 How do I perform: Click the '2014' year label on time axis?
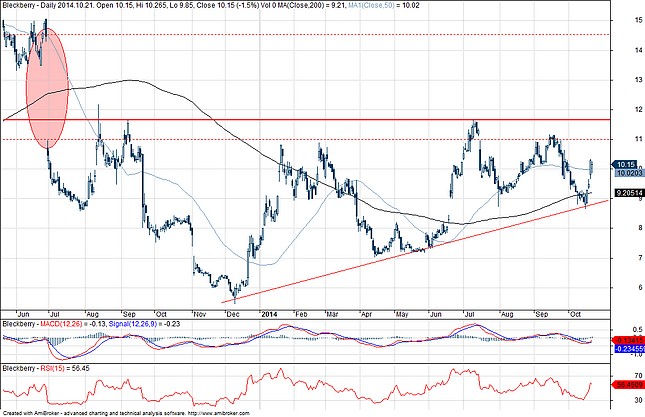(x=269, y=315)
